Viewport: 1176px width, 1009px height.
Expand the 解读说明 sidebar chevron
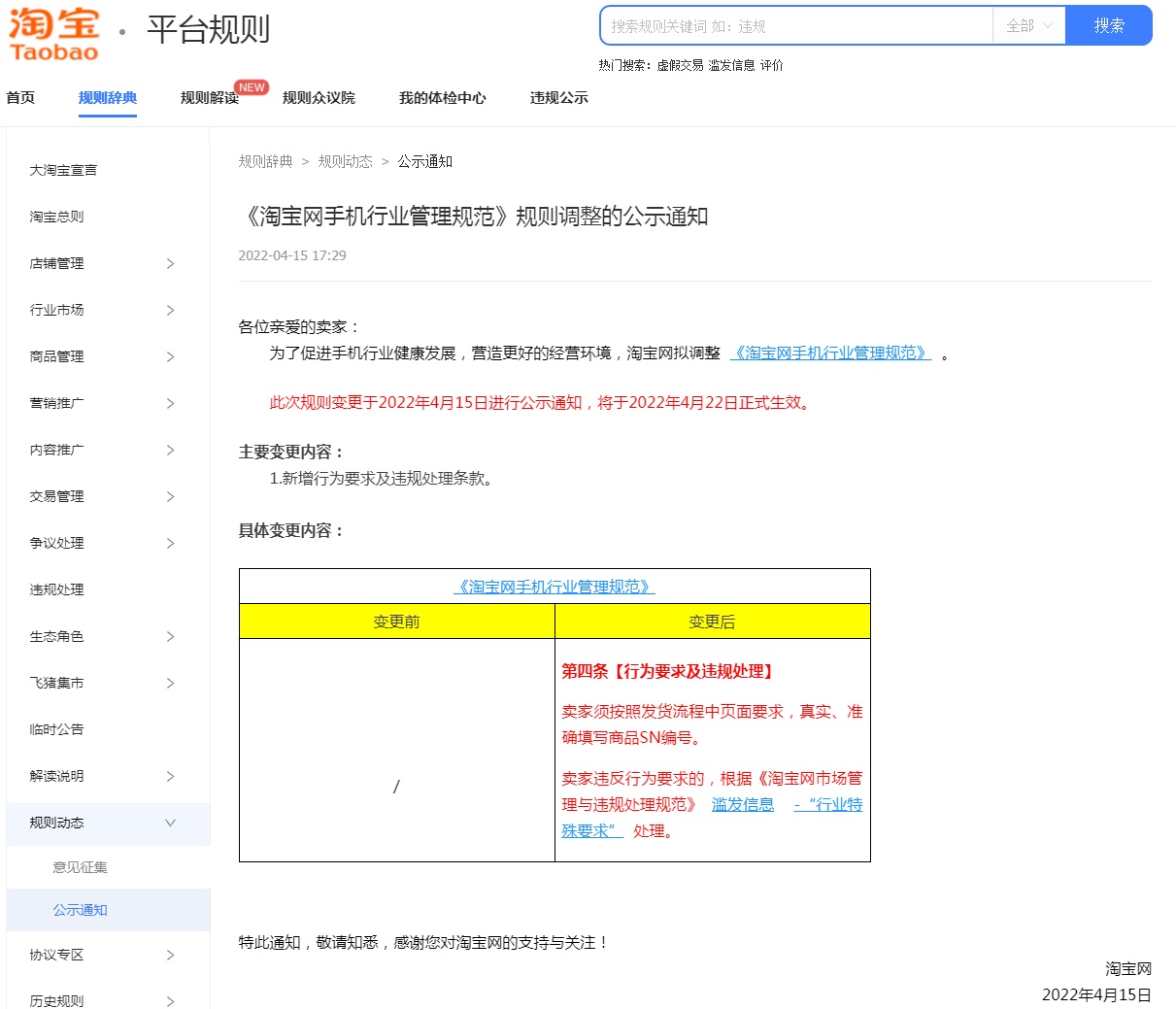tap(170, 776)
